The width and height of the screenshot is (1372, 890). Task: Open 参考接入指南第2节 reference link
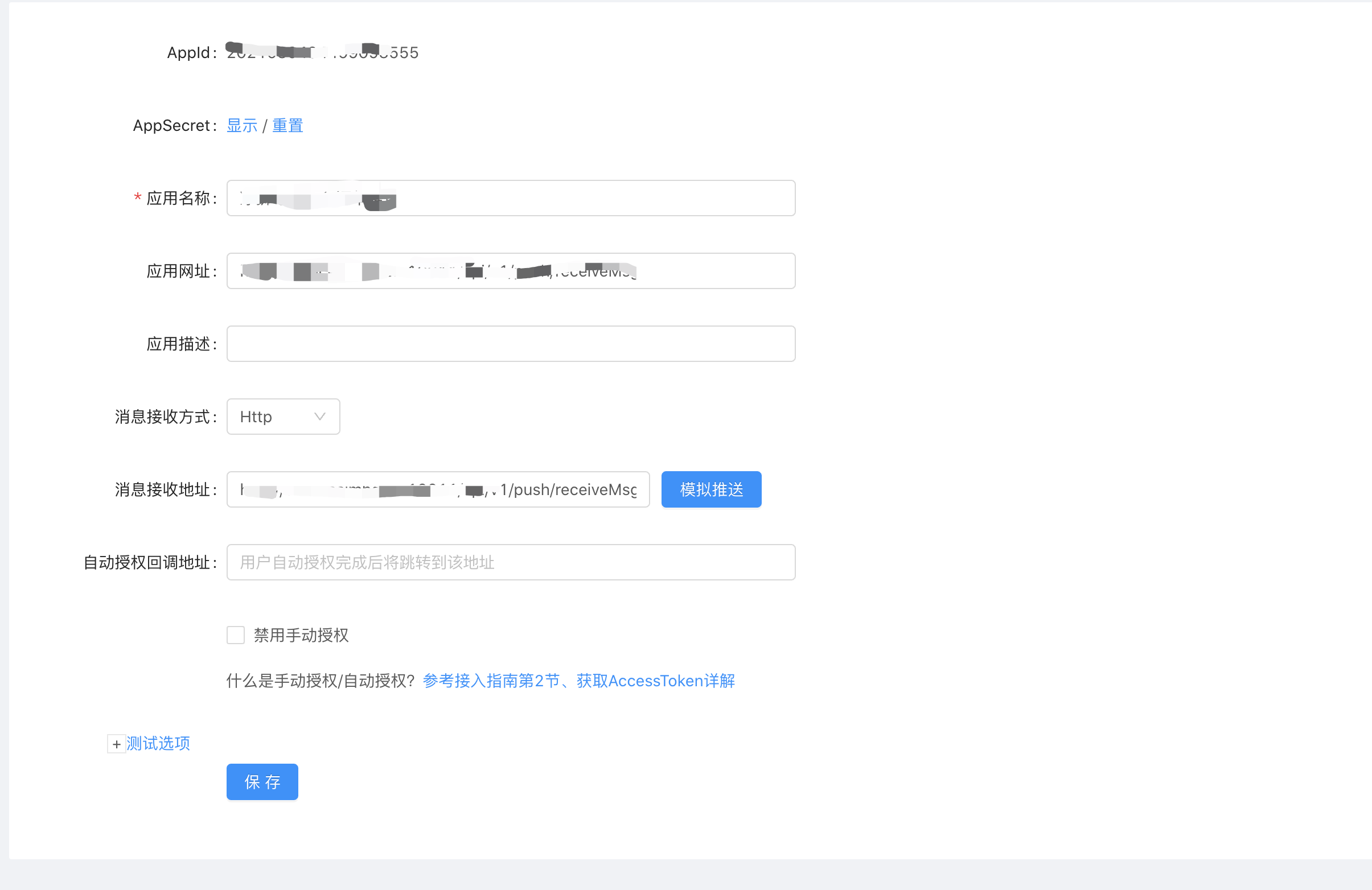tap(491, 681)
